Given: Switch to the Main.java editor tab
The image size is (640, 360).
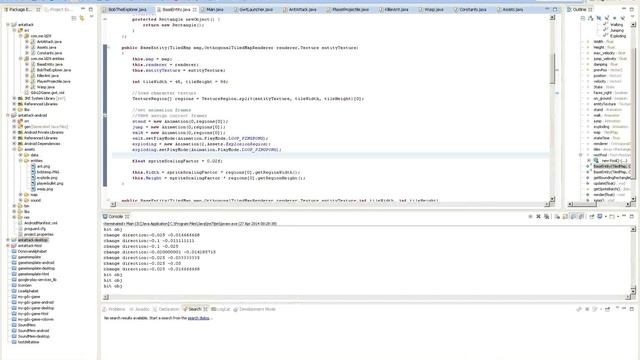Looking at the screenshot, I should (215, 9).
